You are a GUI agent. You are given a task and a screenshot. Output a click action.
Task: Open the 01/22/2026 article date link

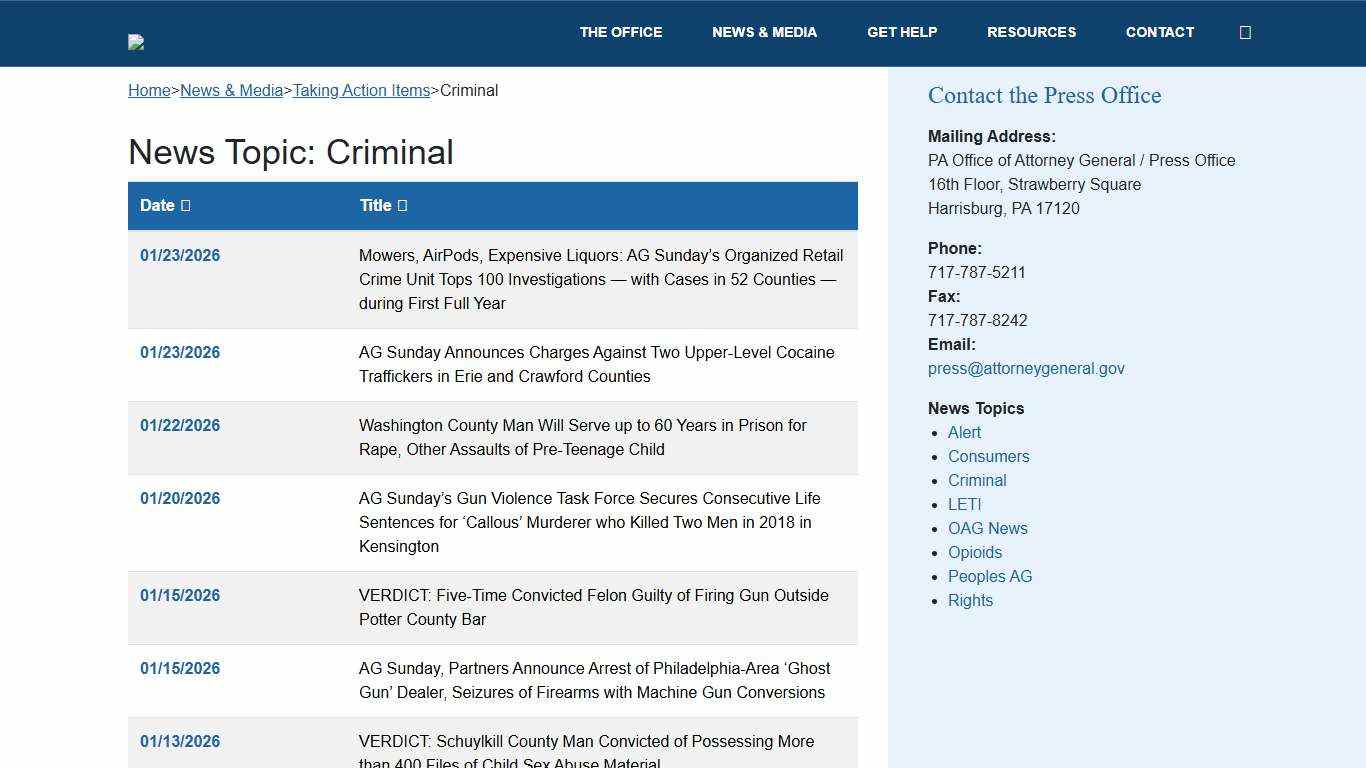pyautogui.click(x=180, y=425)
